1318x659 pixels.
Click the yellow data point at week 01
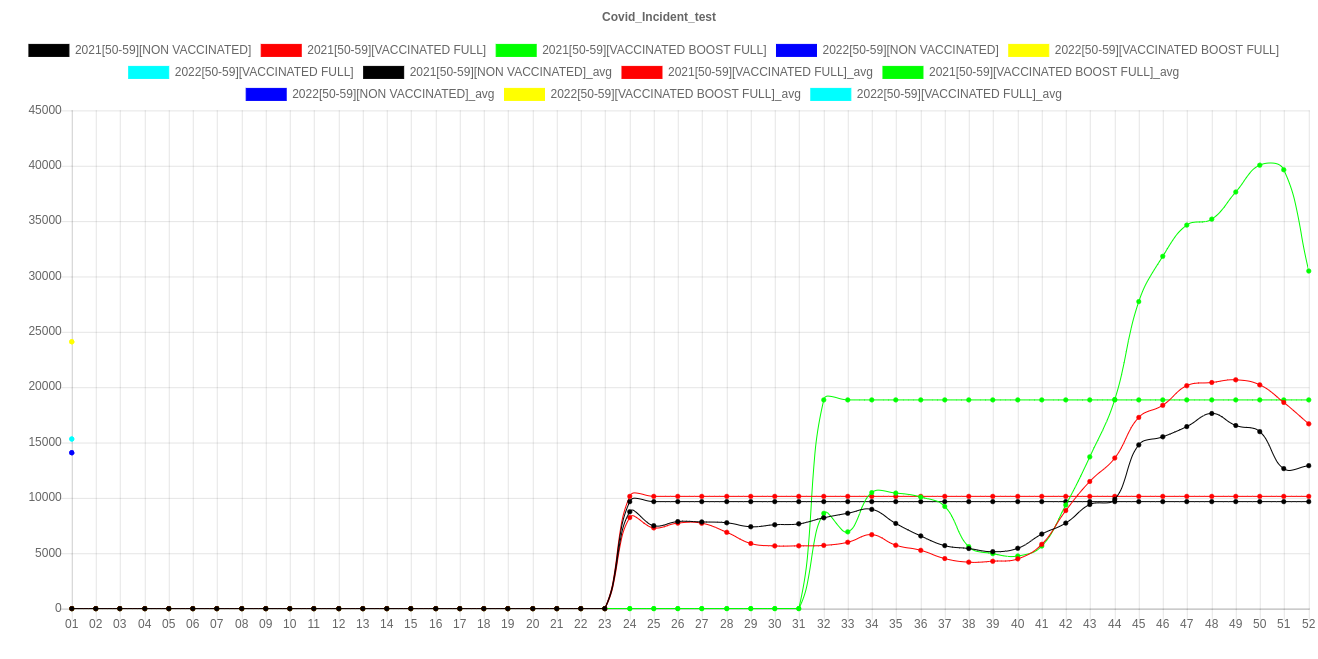[x=72, y=342]
